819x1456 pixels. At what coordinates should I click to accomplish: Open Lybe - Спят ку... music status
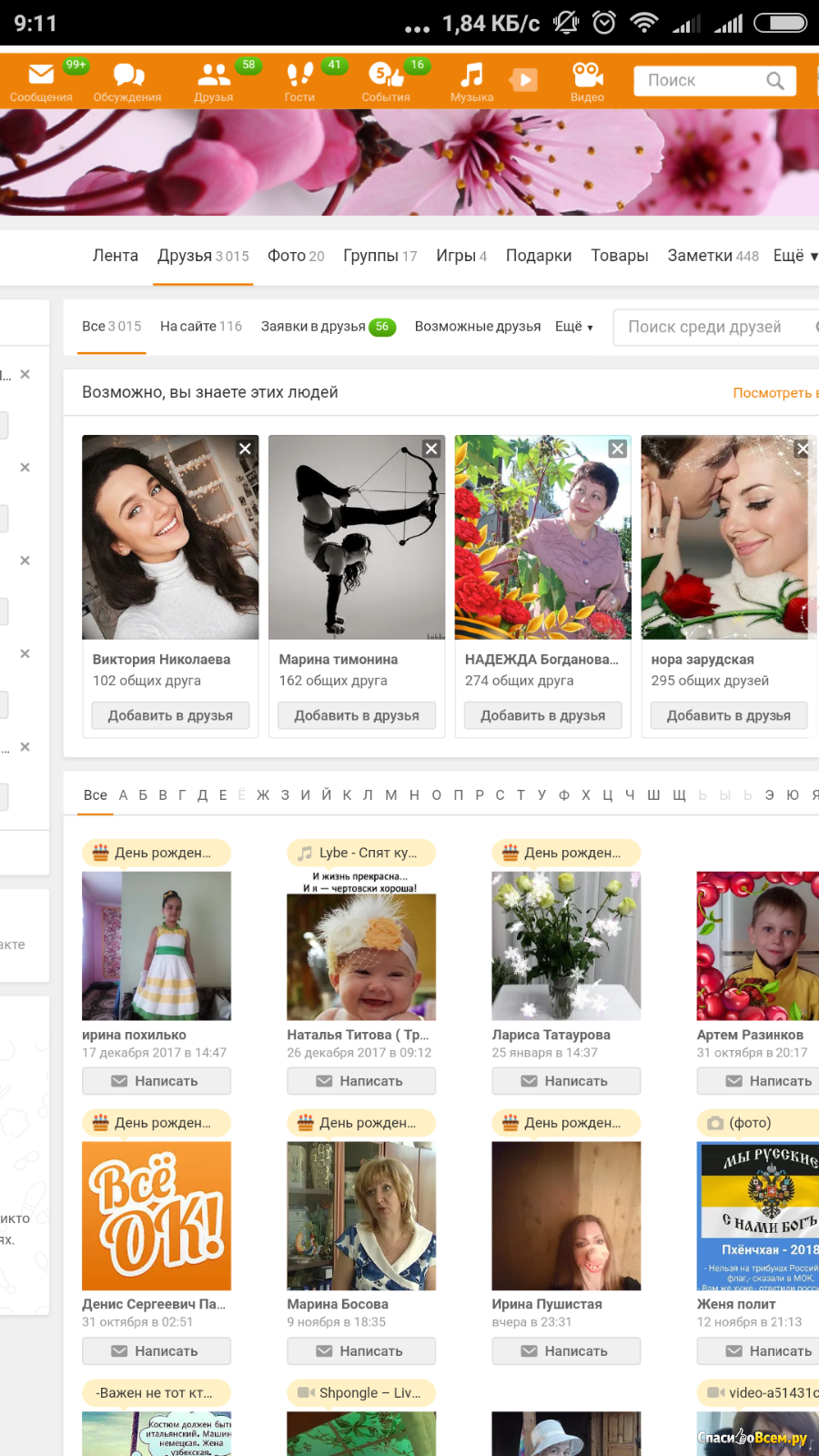(361, 853)
